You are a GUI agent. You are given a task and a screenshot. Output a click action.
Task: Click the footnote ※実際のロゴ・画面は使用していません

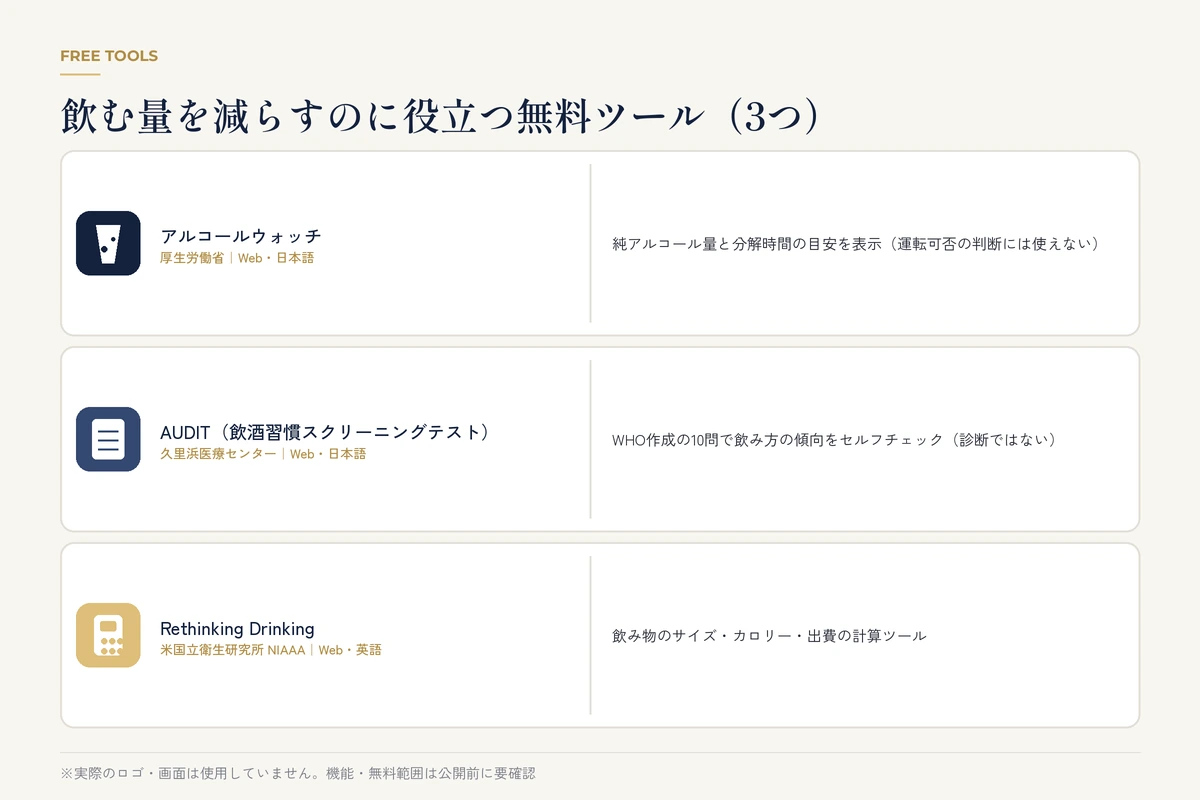pos(298,773)
